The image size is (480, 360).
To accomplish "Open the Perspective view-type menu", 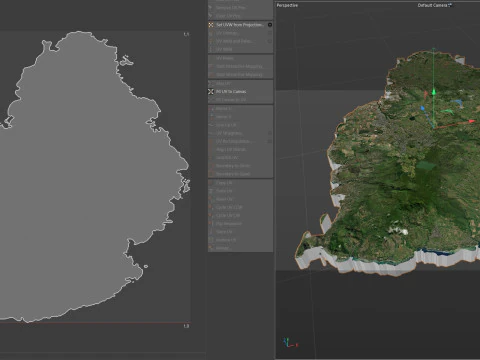I will [287, 5].
